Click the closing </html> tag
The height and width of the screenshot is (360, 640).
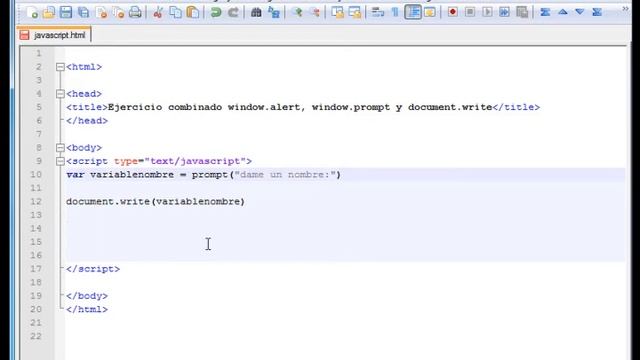click(87, 309)
